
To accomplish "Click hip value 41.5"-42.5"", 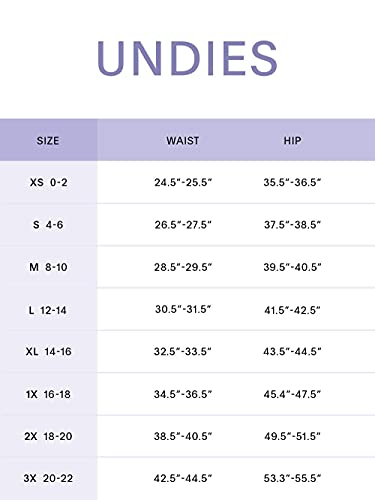I will pos(292,310).
